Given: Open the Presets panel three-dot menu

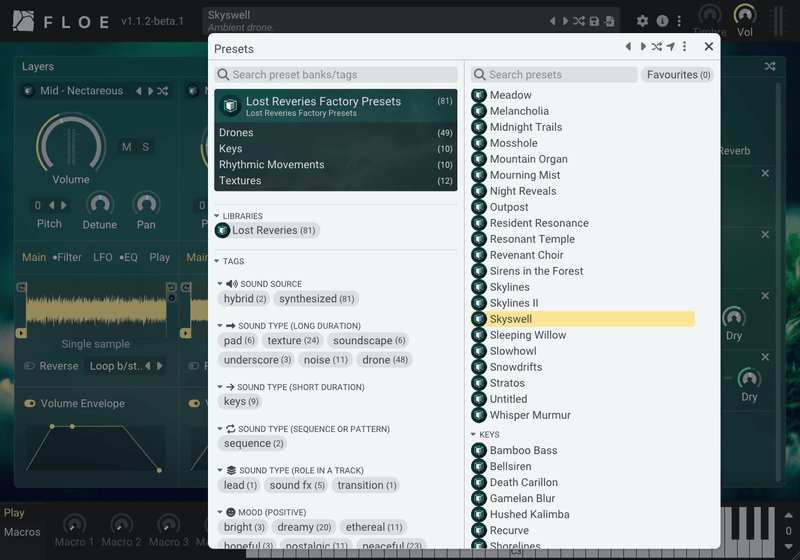Looking at the screenshot, I should (x=685, y=47).
